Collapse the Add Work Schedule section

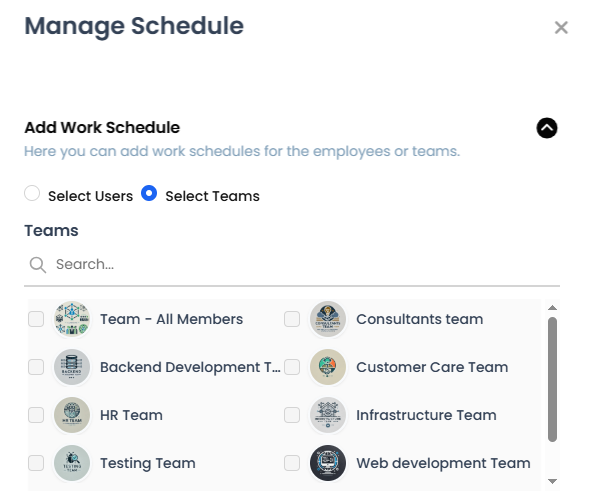(547, 128)
